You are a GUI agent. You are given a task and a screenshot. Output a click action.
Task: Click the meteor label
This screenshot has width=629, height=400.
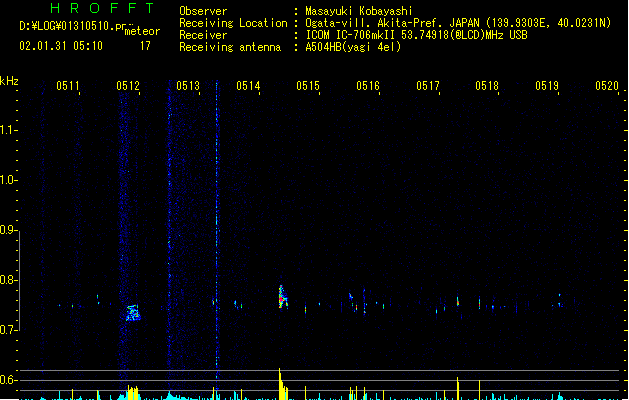142,31
